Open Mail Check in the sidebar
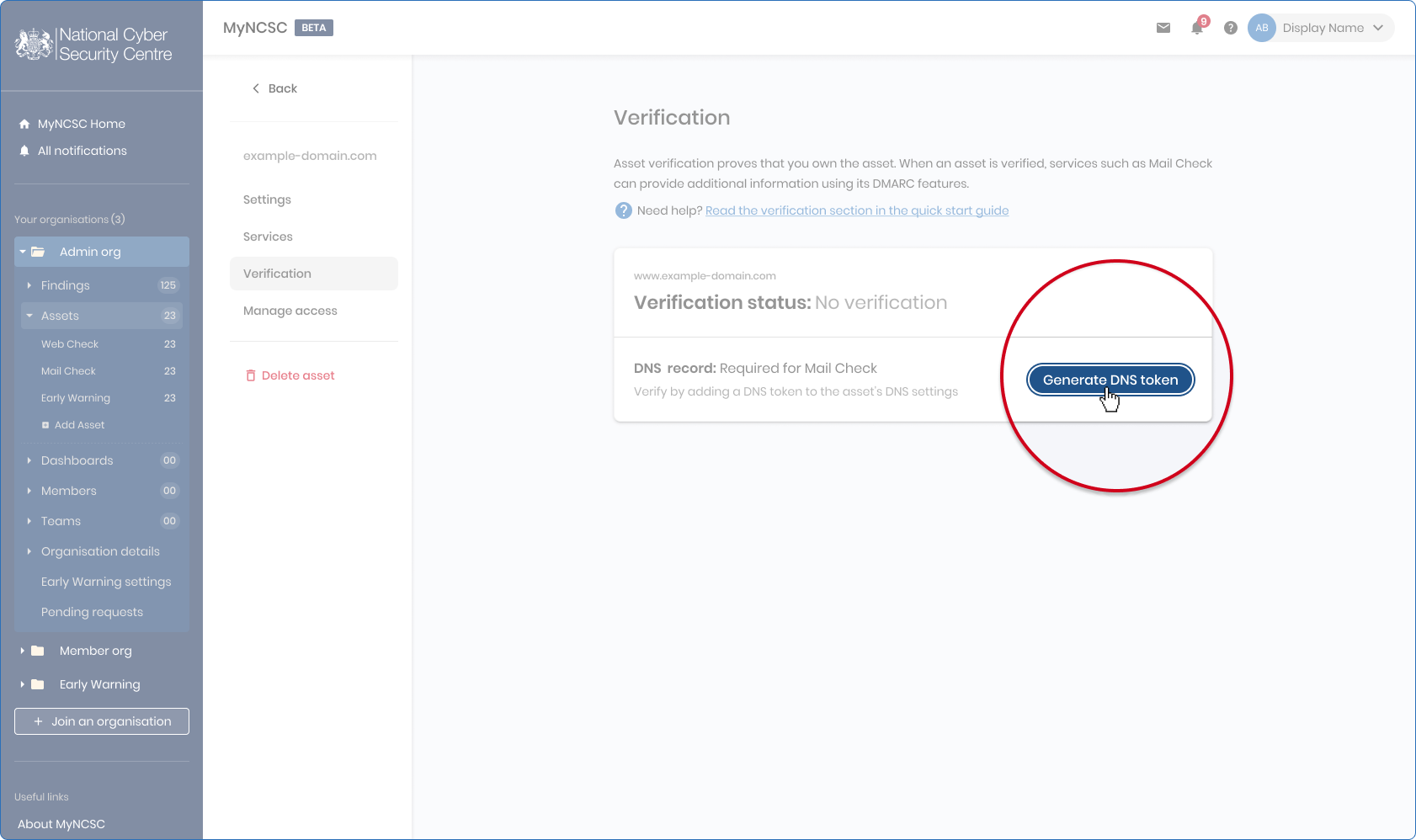The image size is (1416, 840). point(68,371)
